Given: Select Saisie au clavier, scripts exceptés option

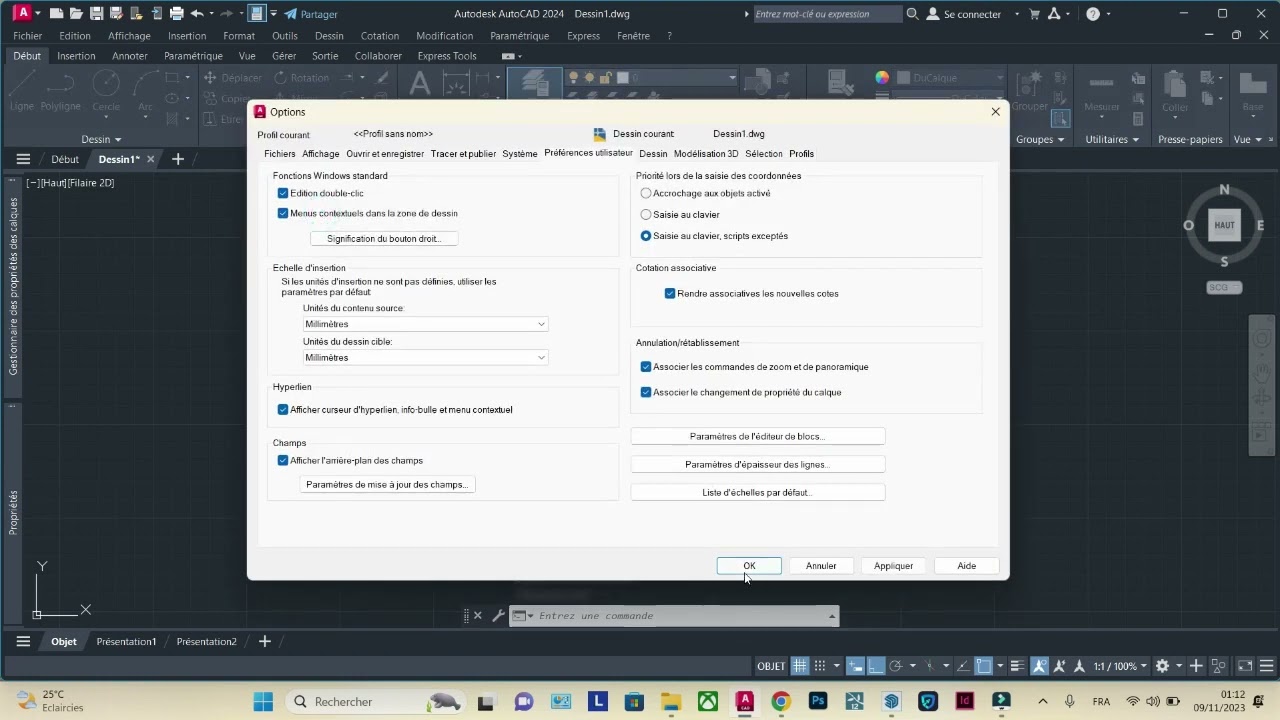Looking at the screenshot, I should pos(646,236).
